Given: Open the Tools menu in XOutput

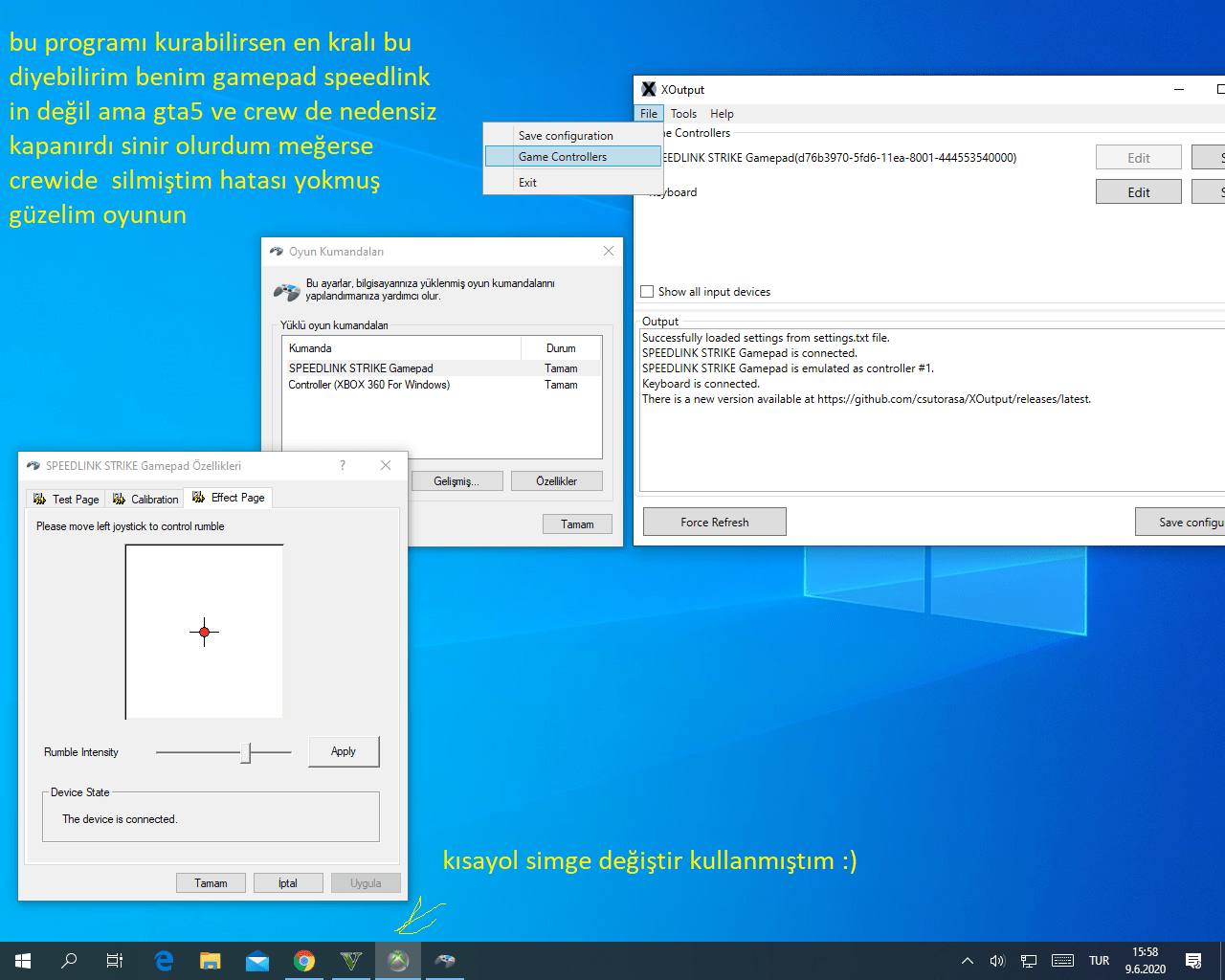Looking at the screenshot, I should coord(683,113).
